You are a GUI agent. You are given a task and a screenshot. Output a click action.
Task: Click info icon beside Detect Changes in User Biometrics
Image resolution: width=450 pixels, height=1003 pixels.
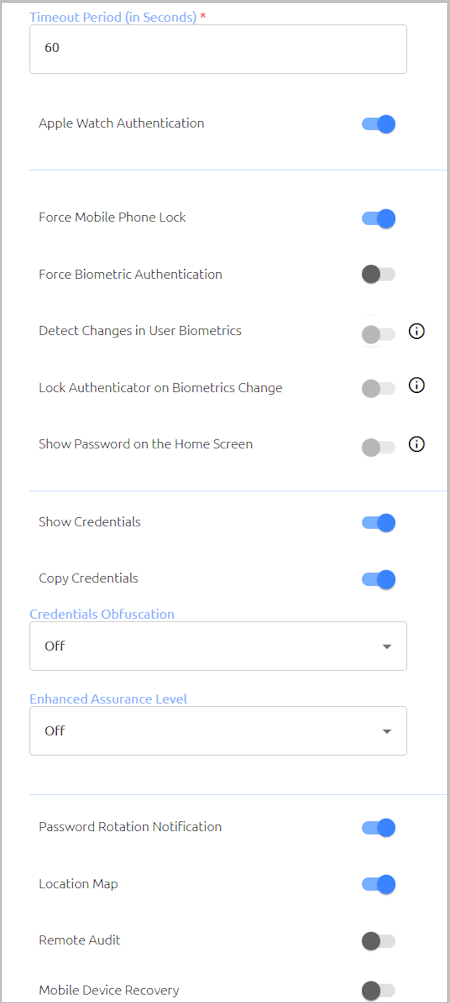coord(417,331)
